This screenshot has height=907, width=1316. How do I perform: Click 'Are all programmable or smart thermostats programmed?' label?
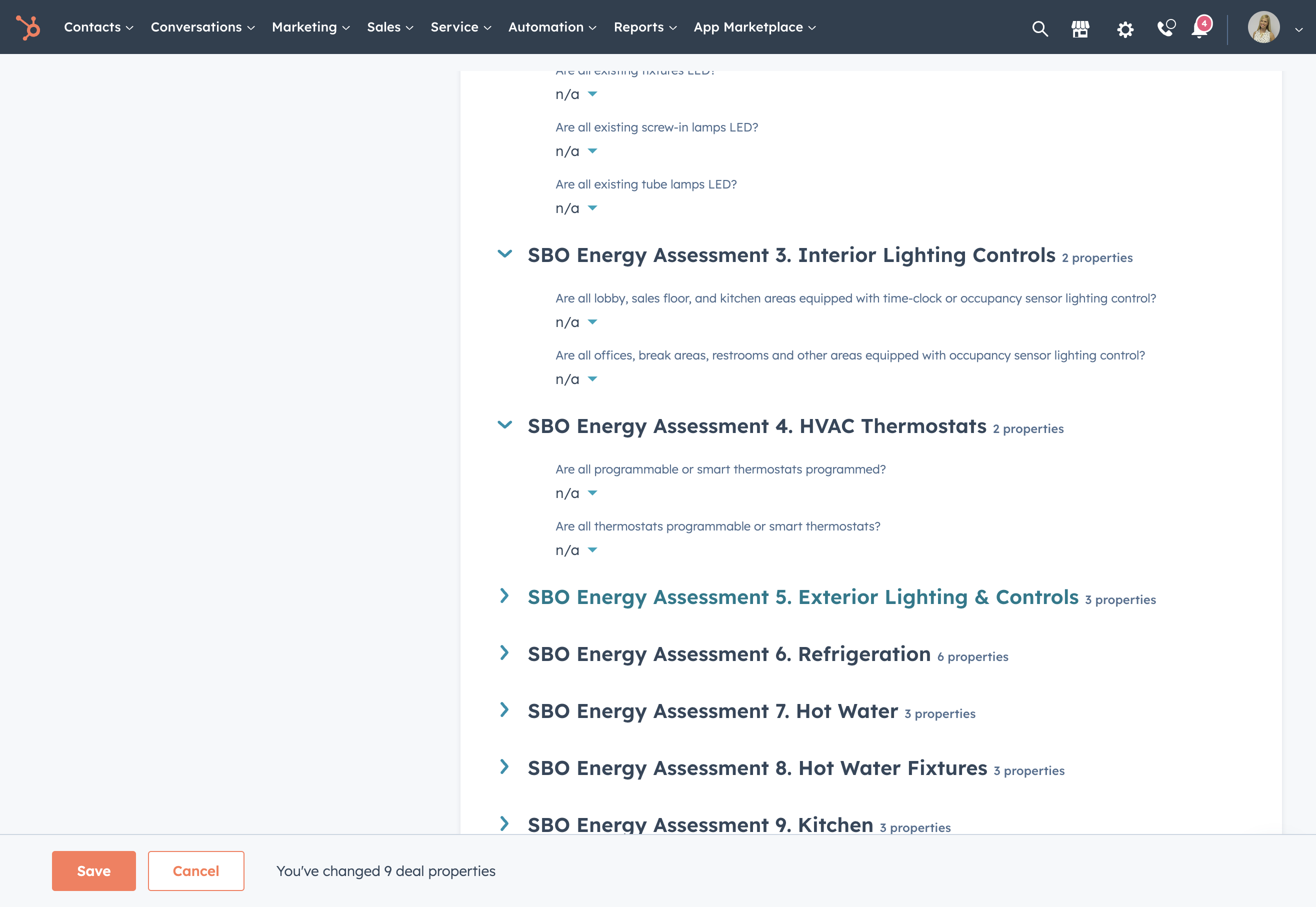(720, 469)
